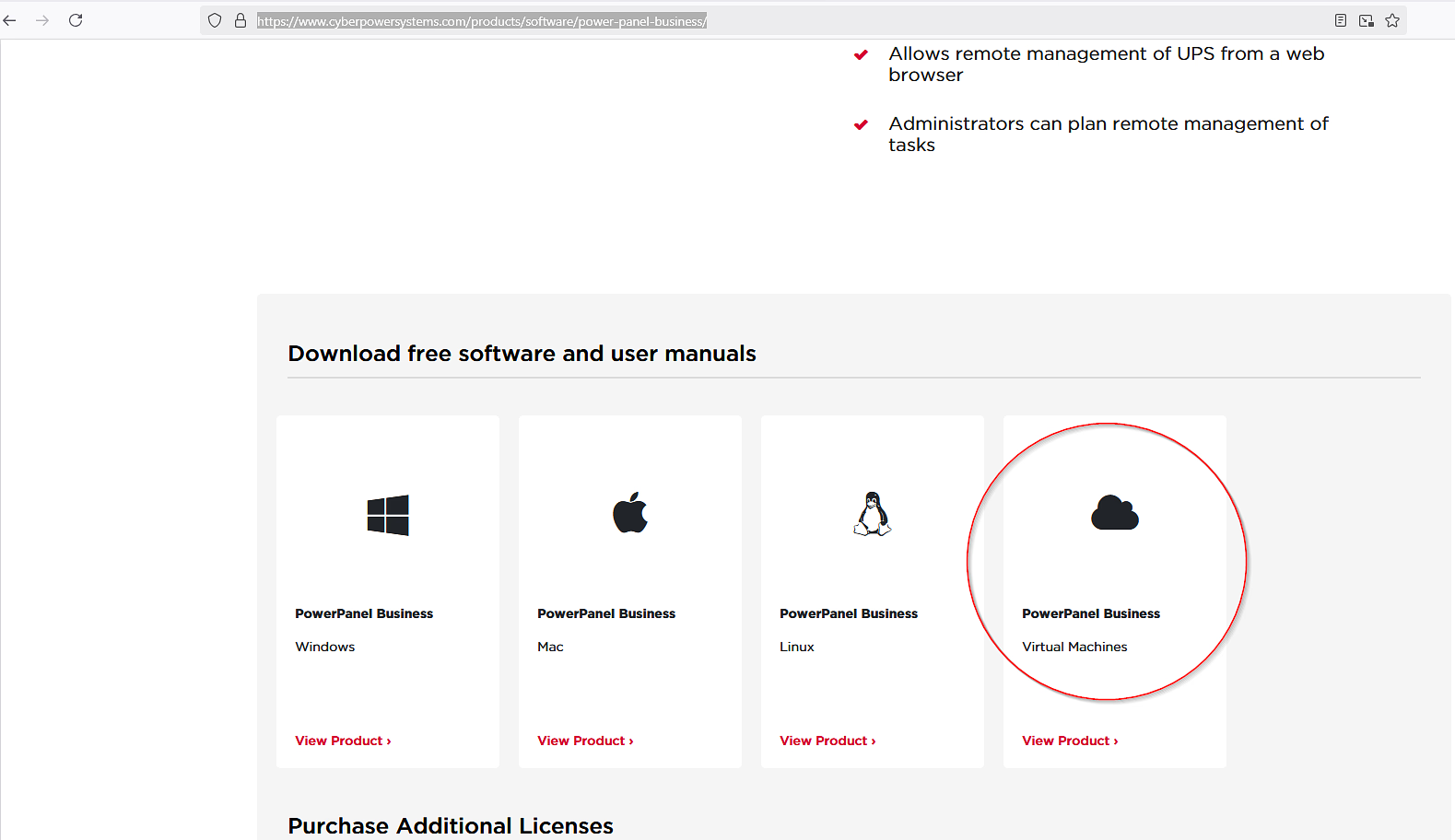Click the Windows label text
Viewport: 1455px width, 840px height.
pos(325,647)
